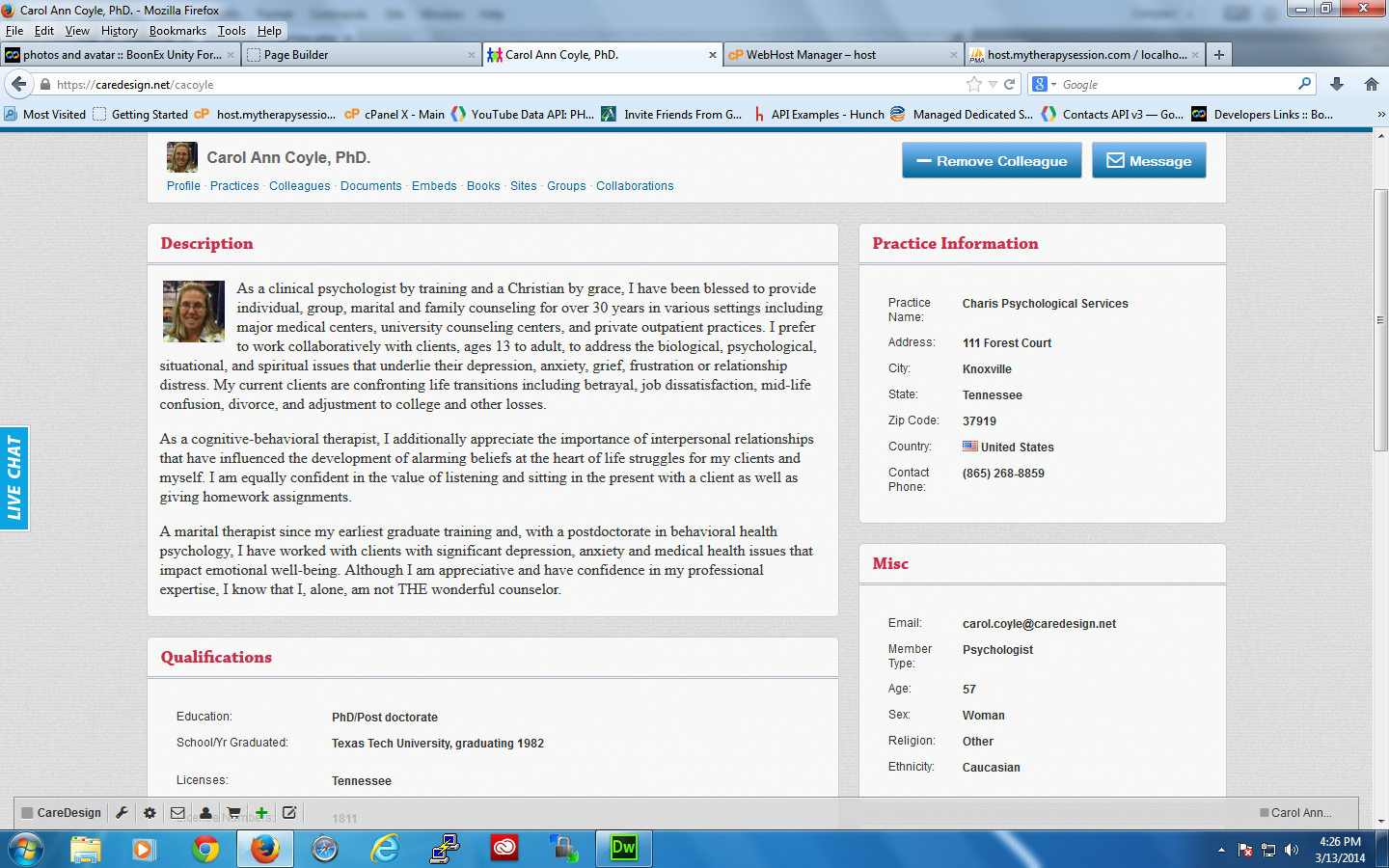
Task: Click the CareDesign label in bottom bar
Action: point(62,813)
